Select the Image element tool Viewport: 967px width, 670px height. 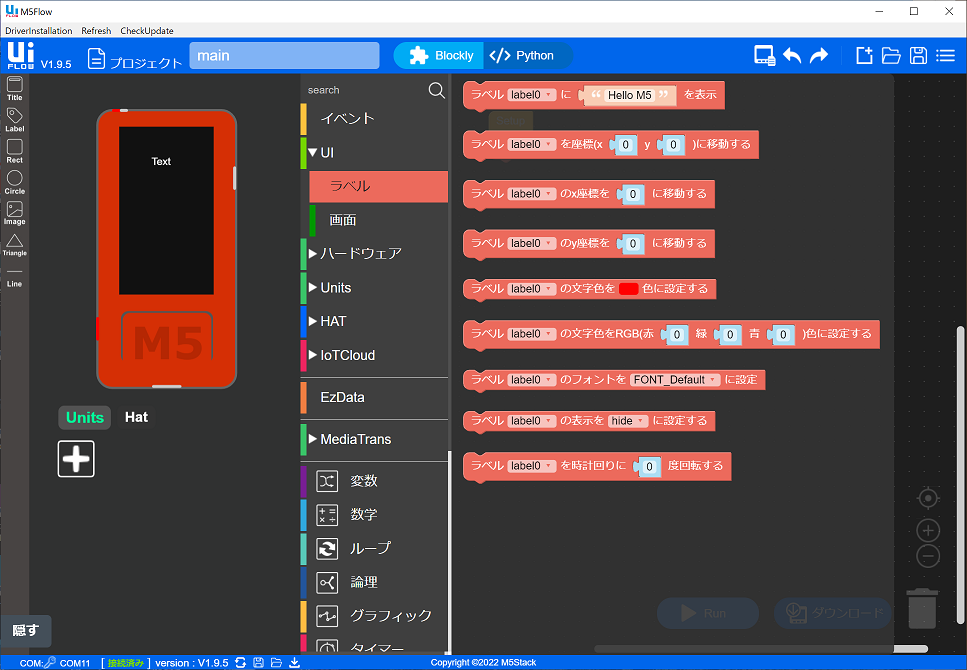[x=14, y=213]
